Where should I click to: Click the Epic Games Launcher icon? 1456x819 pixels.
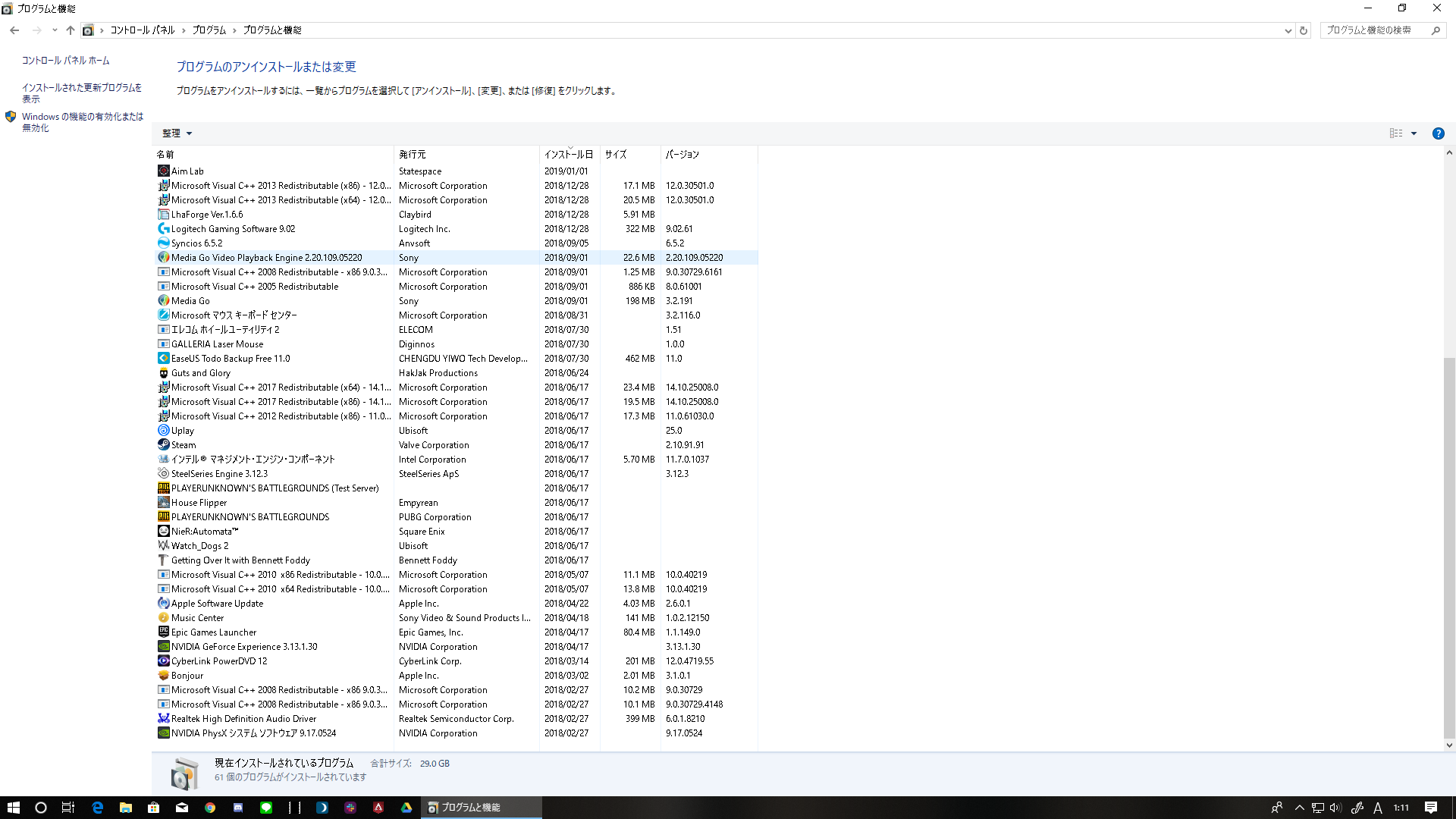pyautogui.click(x=163, y=632)
